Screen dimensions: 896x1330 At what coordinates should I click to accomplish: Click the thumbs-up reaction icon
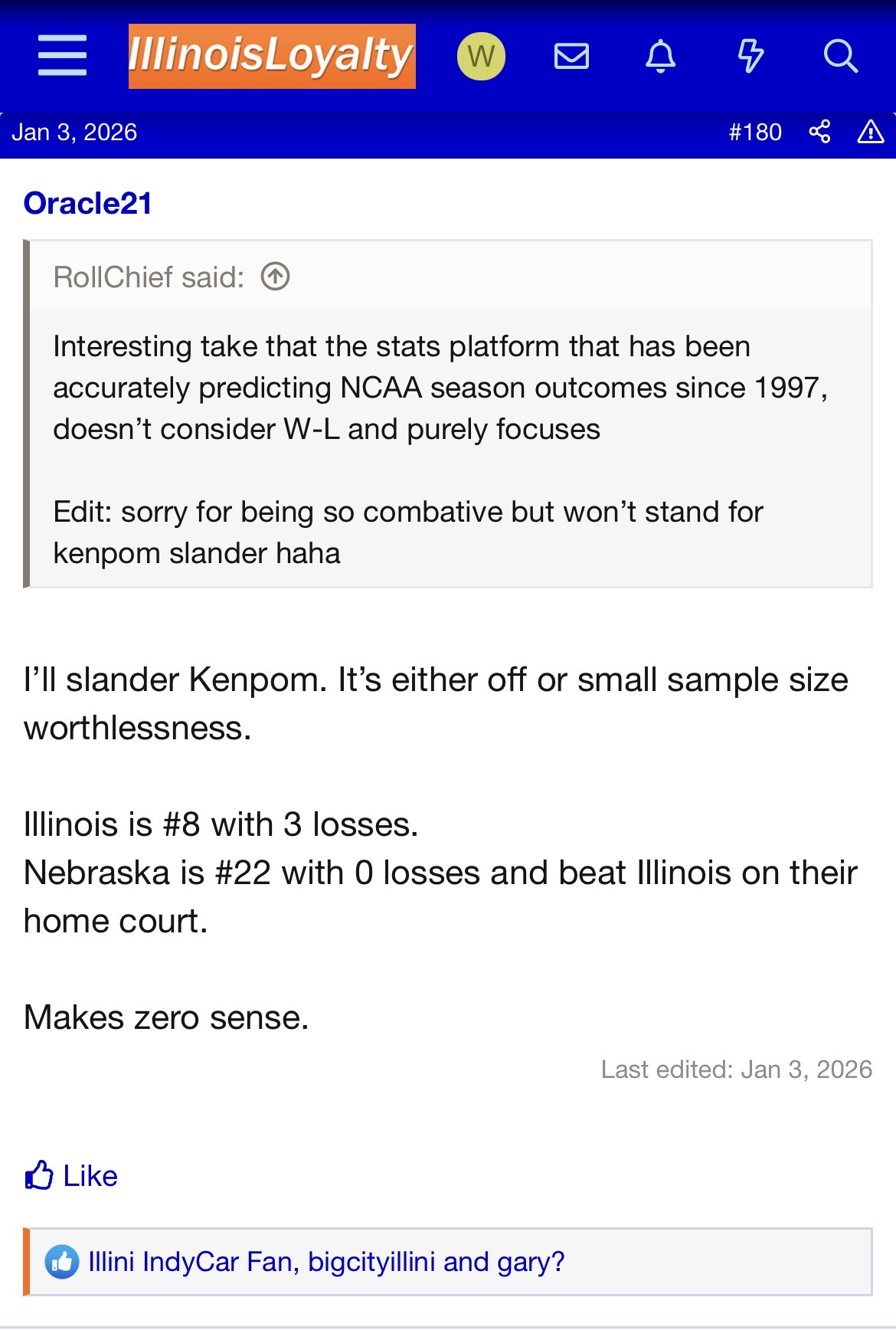(x=62, y=1262)
